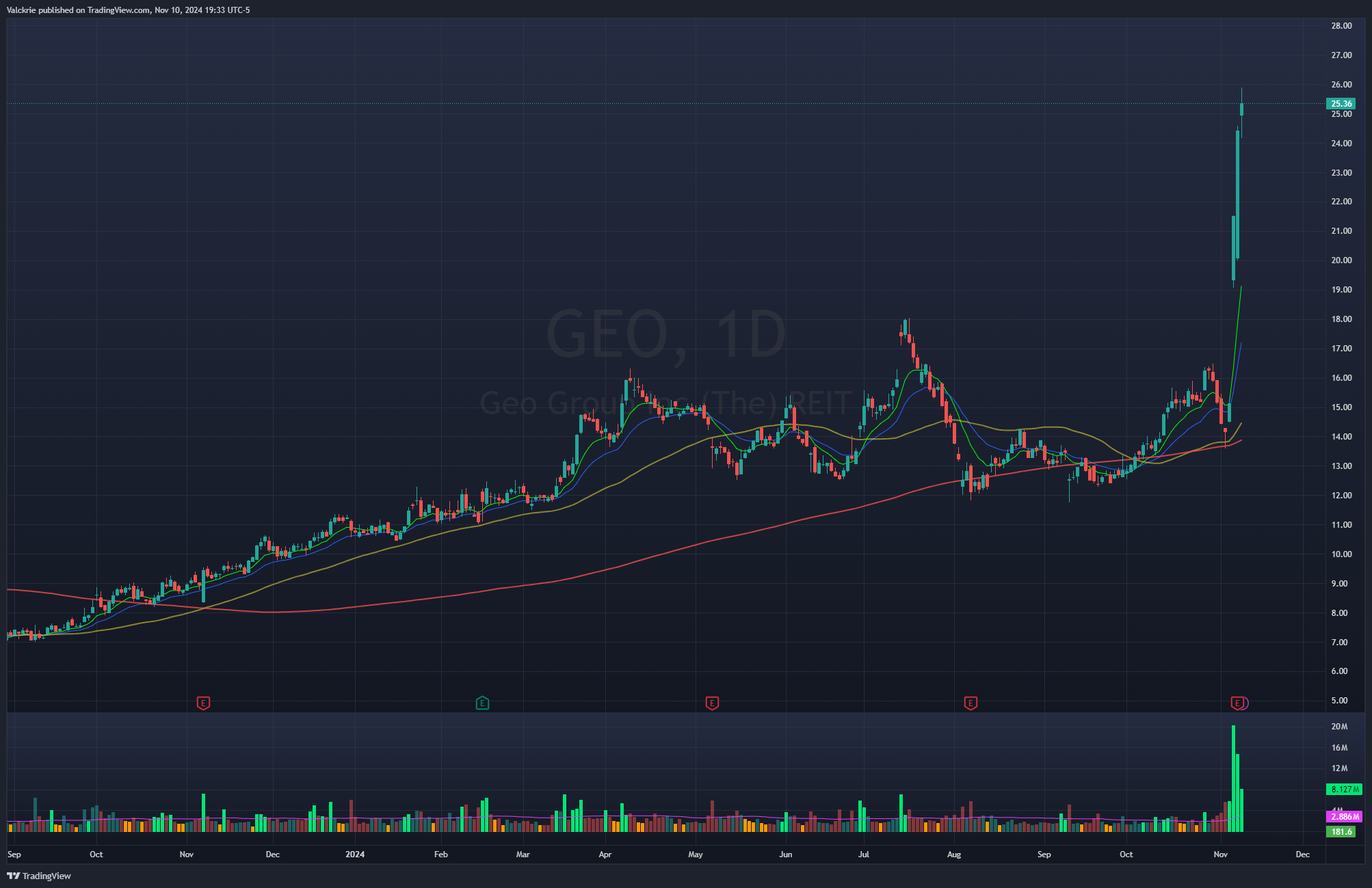The image size is (1372, 888).
Task: Click the 8.00 price axis label
Action: pos(1339,613)
